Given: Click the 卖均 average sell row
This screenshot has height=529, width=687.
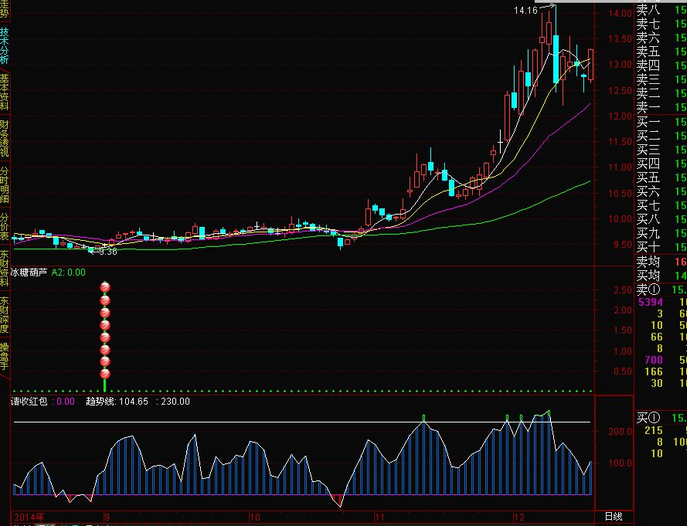Looking at the screenshot, I should pos(661,262).
